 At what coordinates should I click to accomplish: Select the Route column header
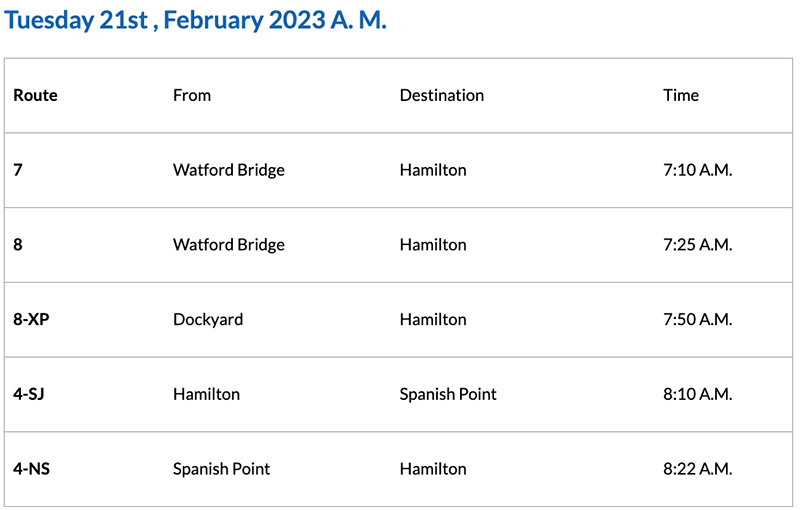[x=35, y=95]
